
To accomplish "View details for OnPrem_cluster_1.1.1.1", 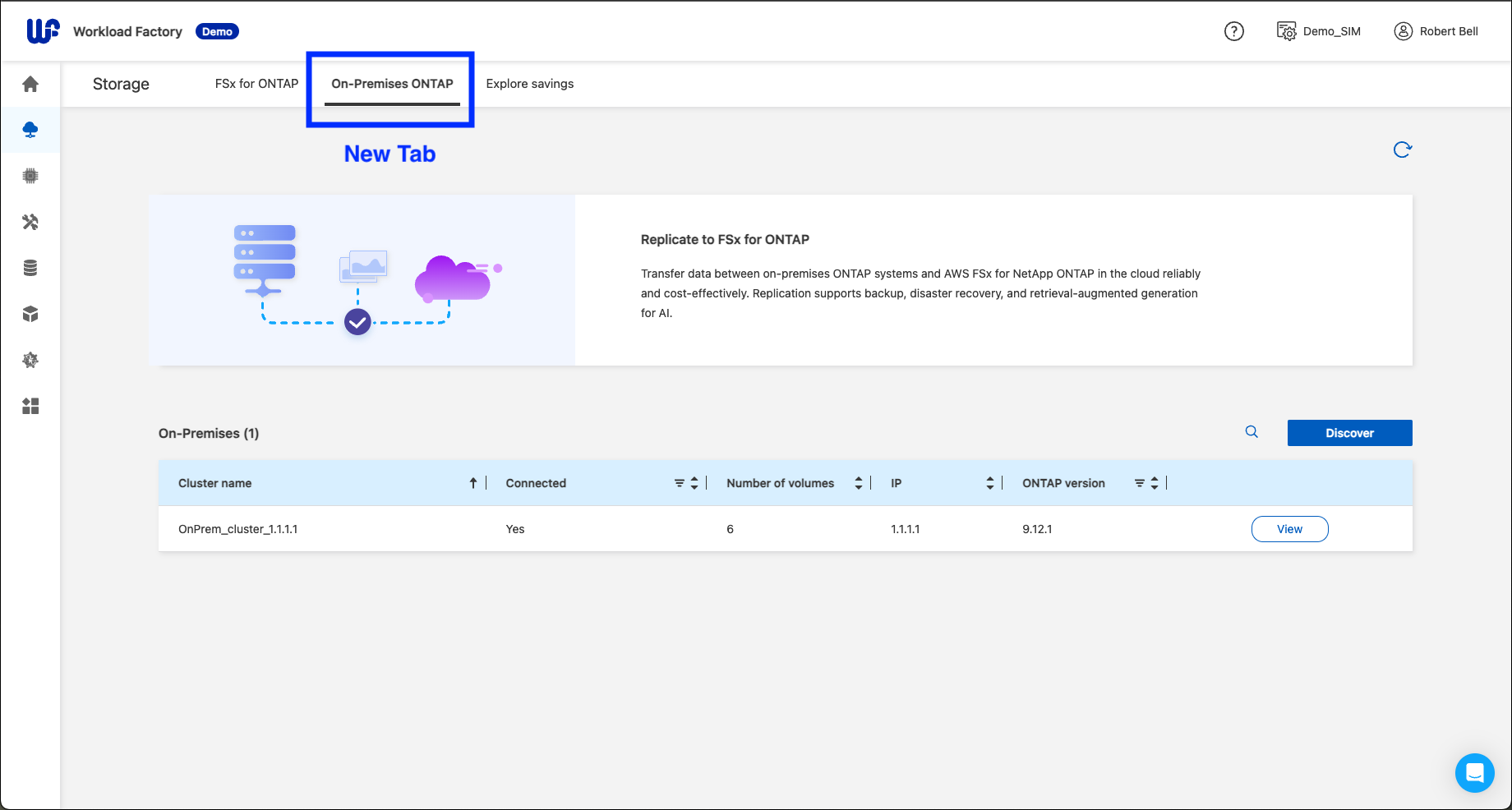I will coord(1289,528).
